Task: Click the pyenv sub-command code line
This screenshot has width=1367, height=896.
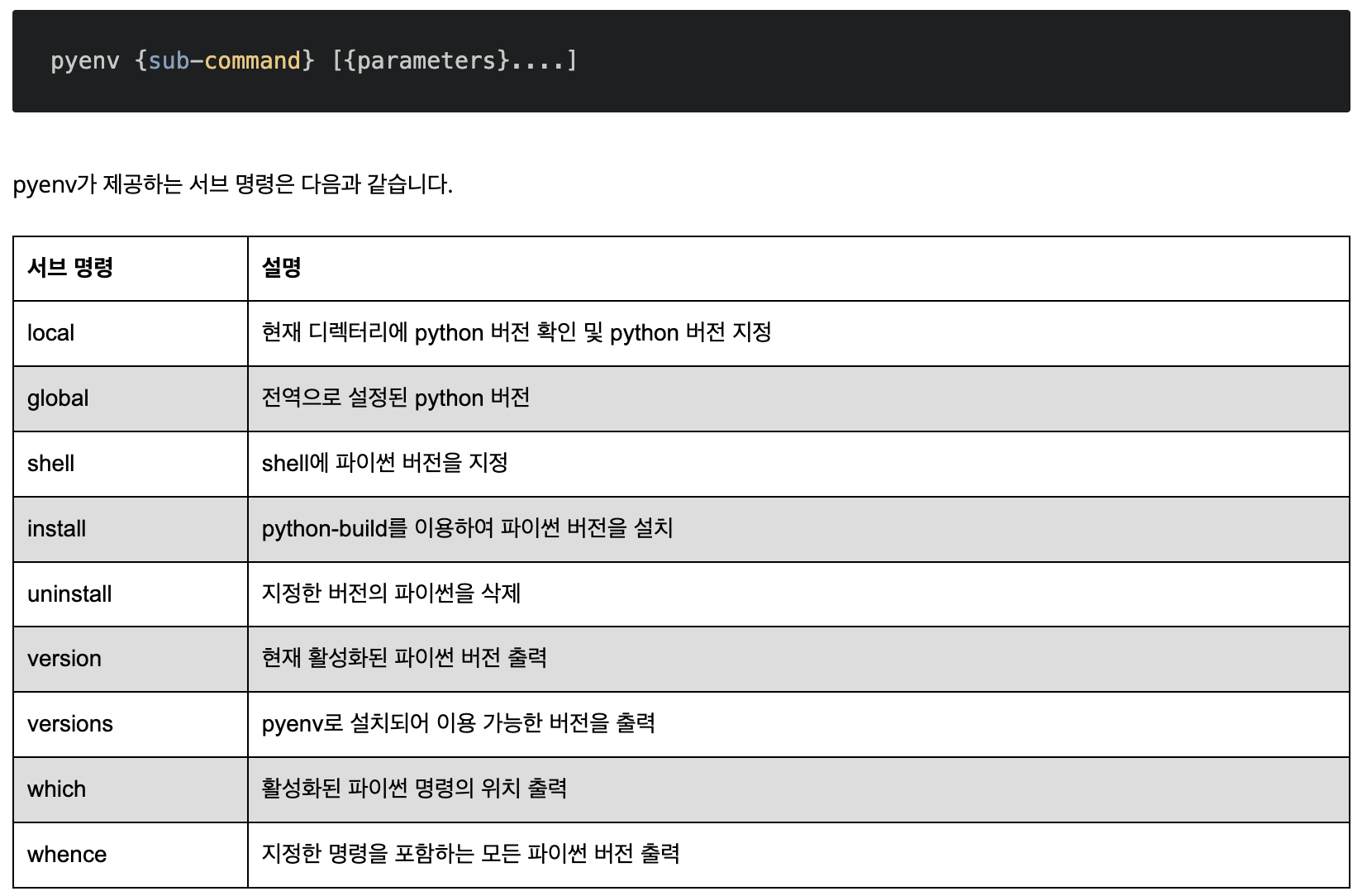Action: [314, 60]
